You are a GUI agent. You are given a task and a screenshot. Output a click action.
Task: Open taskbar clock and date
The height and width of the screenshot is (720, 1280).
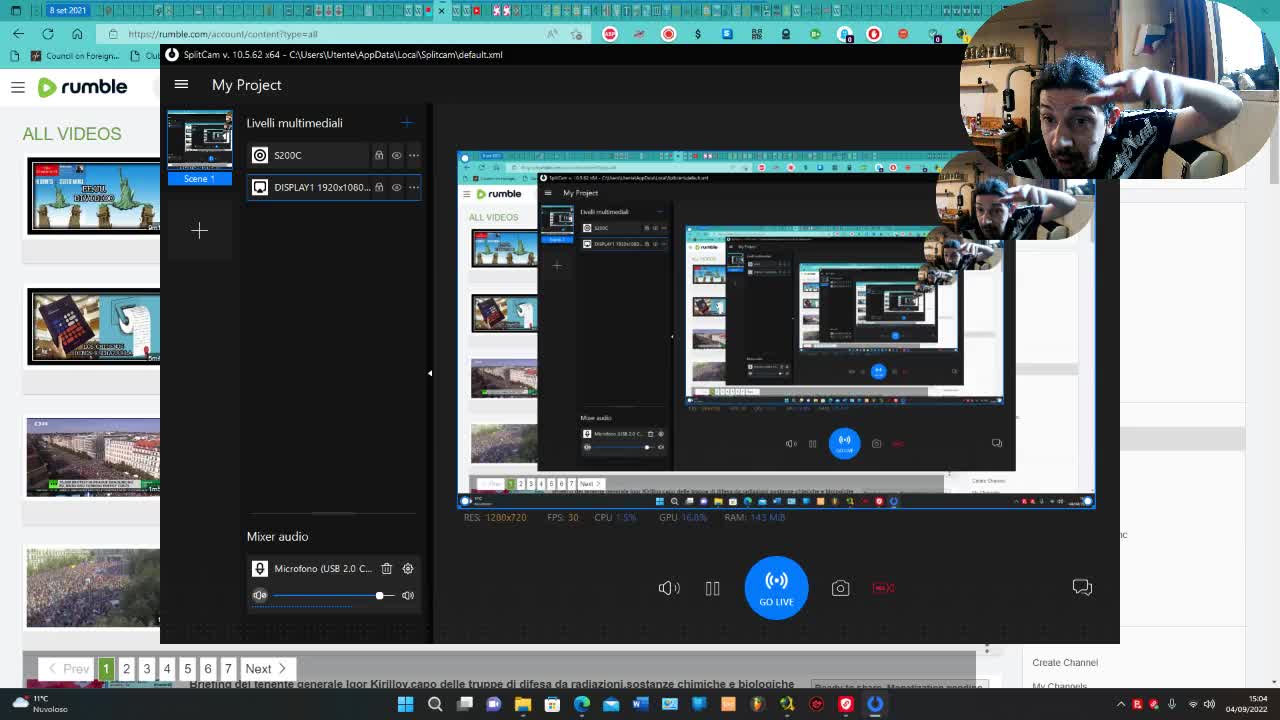pyautogui.click(x=1246, y=704)
